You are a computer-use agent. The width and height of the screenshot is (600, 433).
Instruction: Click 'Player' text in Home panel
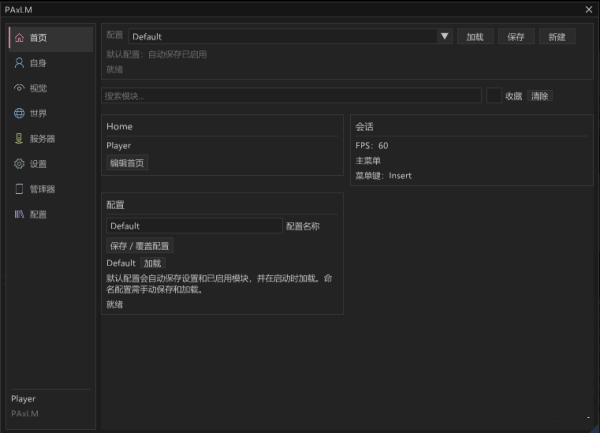pos(119,146)
